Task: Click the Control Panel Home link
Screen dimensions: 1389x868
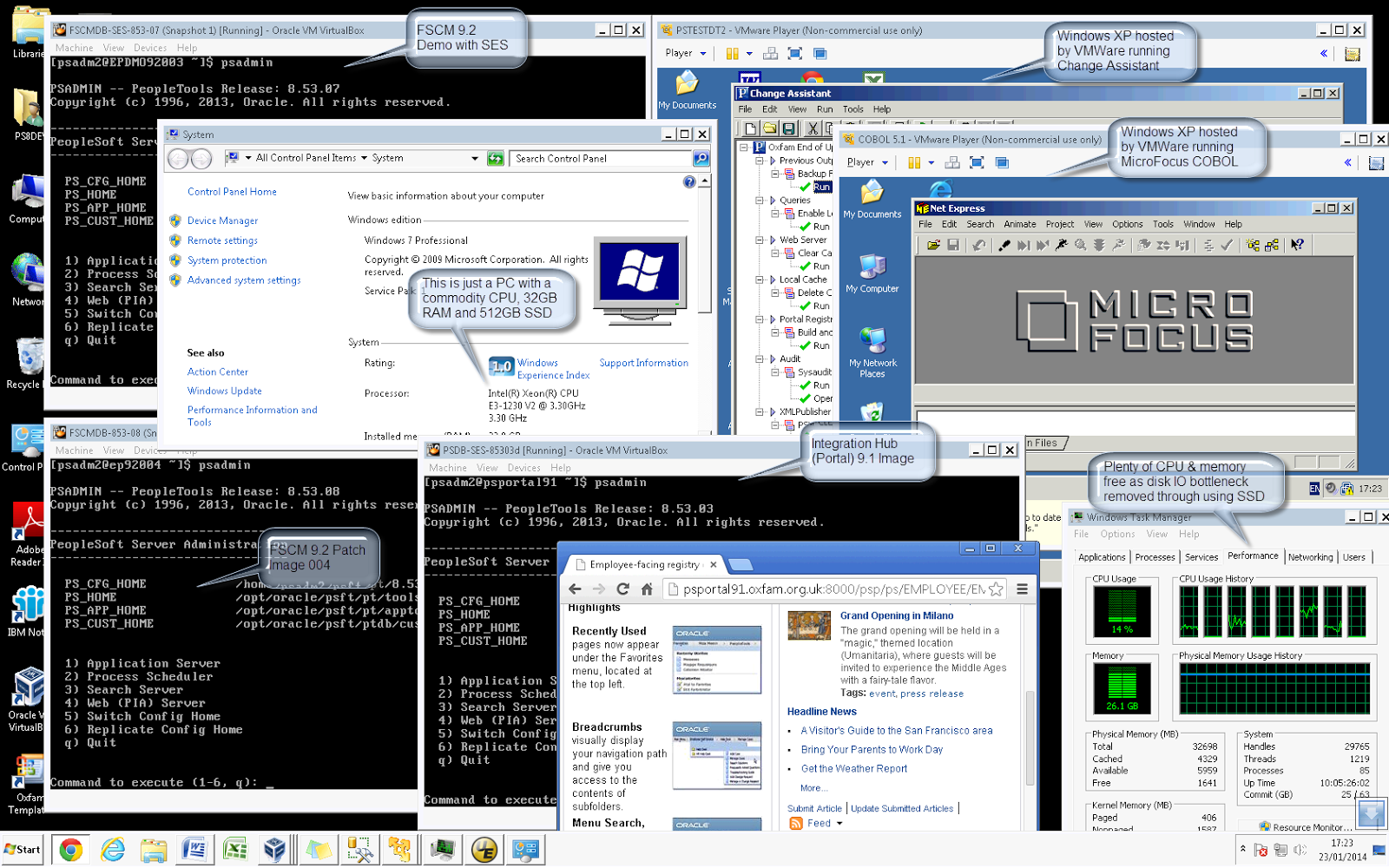Action: (232, 192)
